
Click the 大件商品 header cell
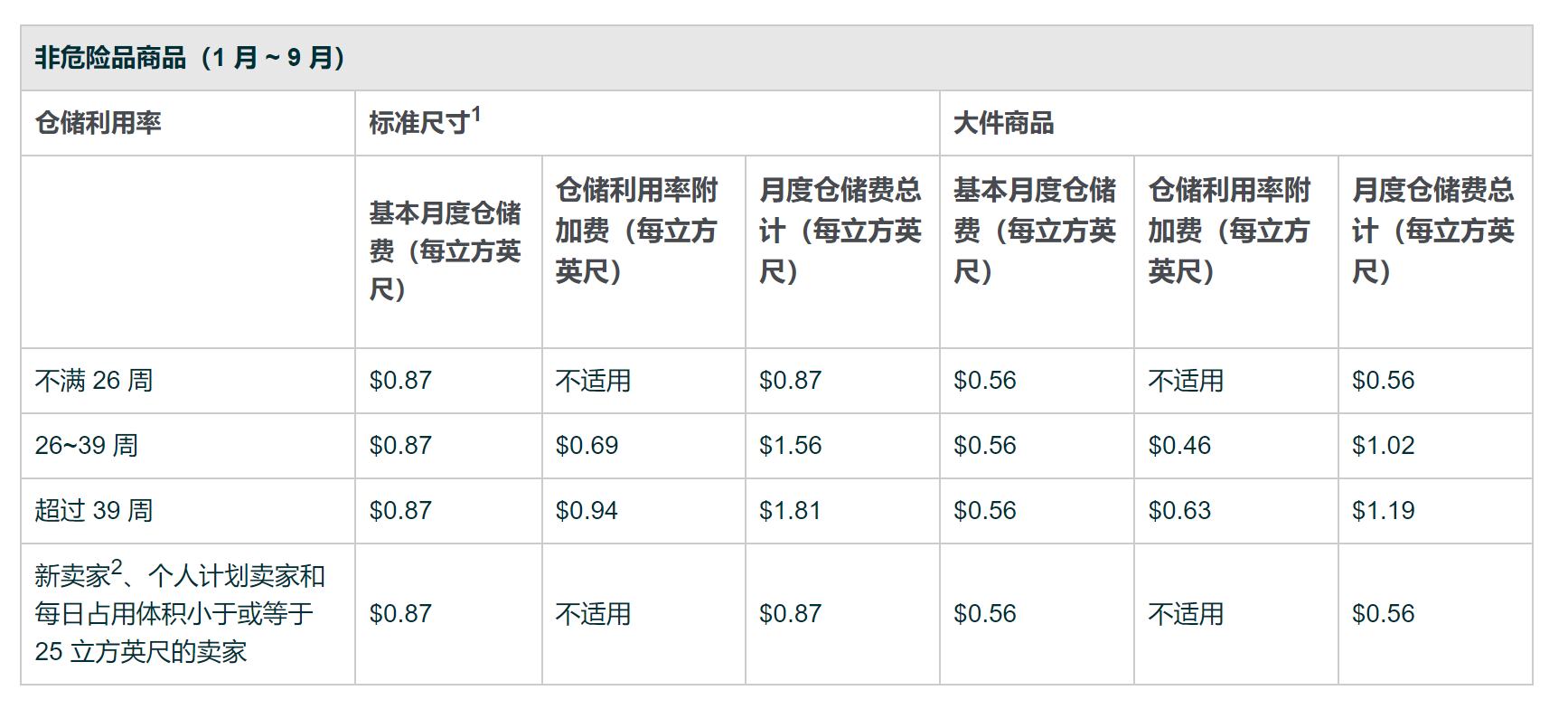pyautogui.click(x=1003, y=123)
